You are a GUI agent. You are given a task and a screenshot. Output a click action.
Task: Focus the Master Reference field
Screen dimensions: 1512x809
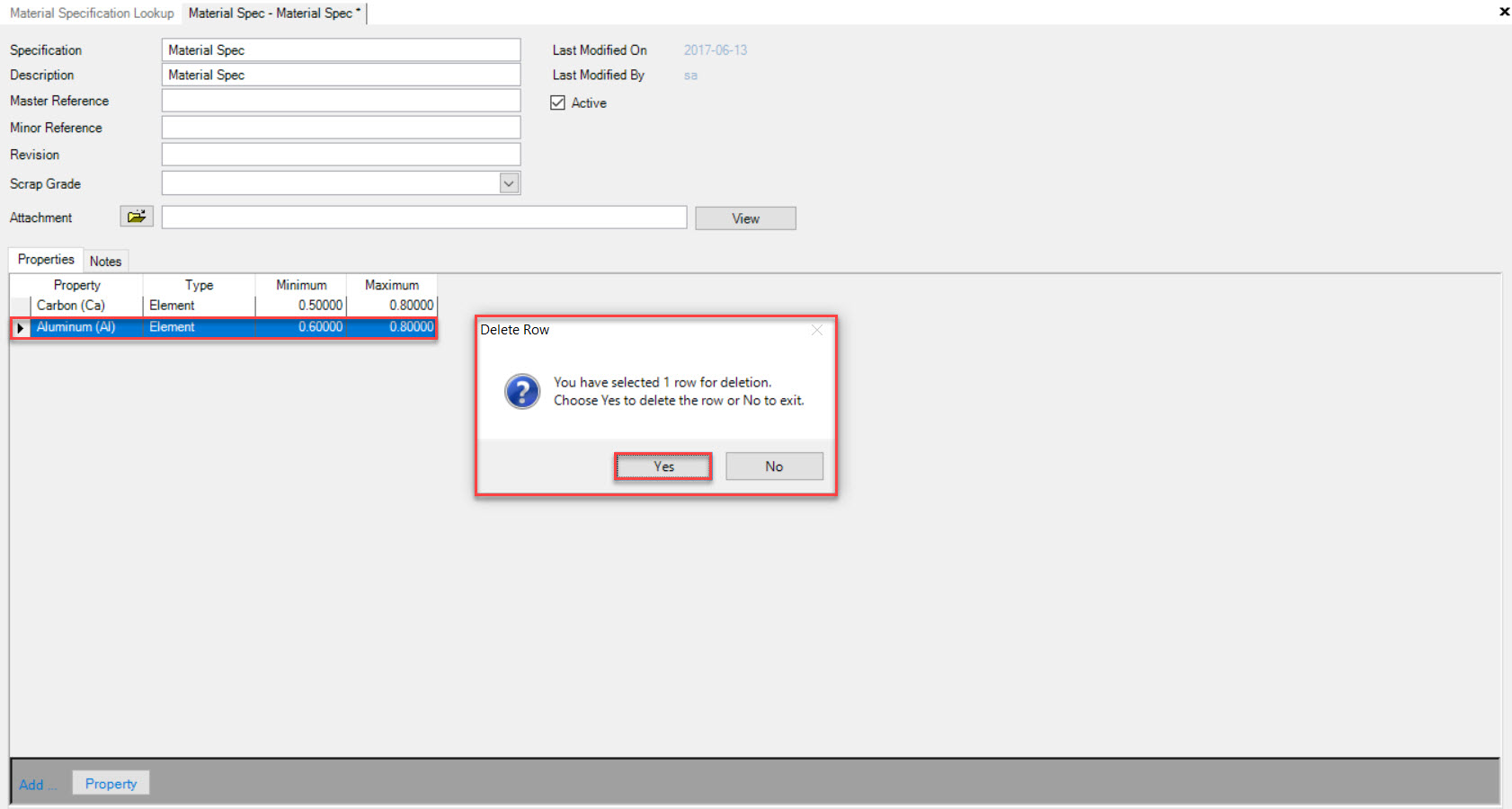click(341, 101)
